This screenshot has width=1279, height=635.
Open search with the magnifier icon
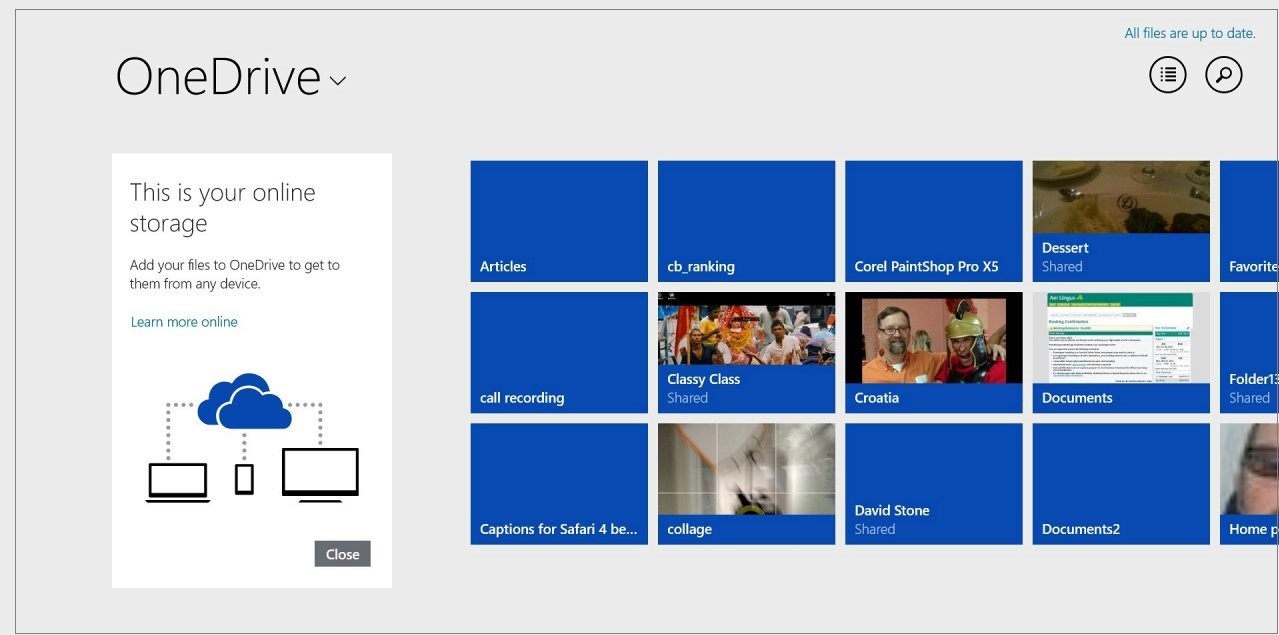pyautogui.click(x=1224, y=75)
